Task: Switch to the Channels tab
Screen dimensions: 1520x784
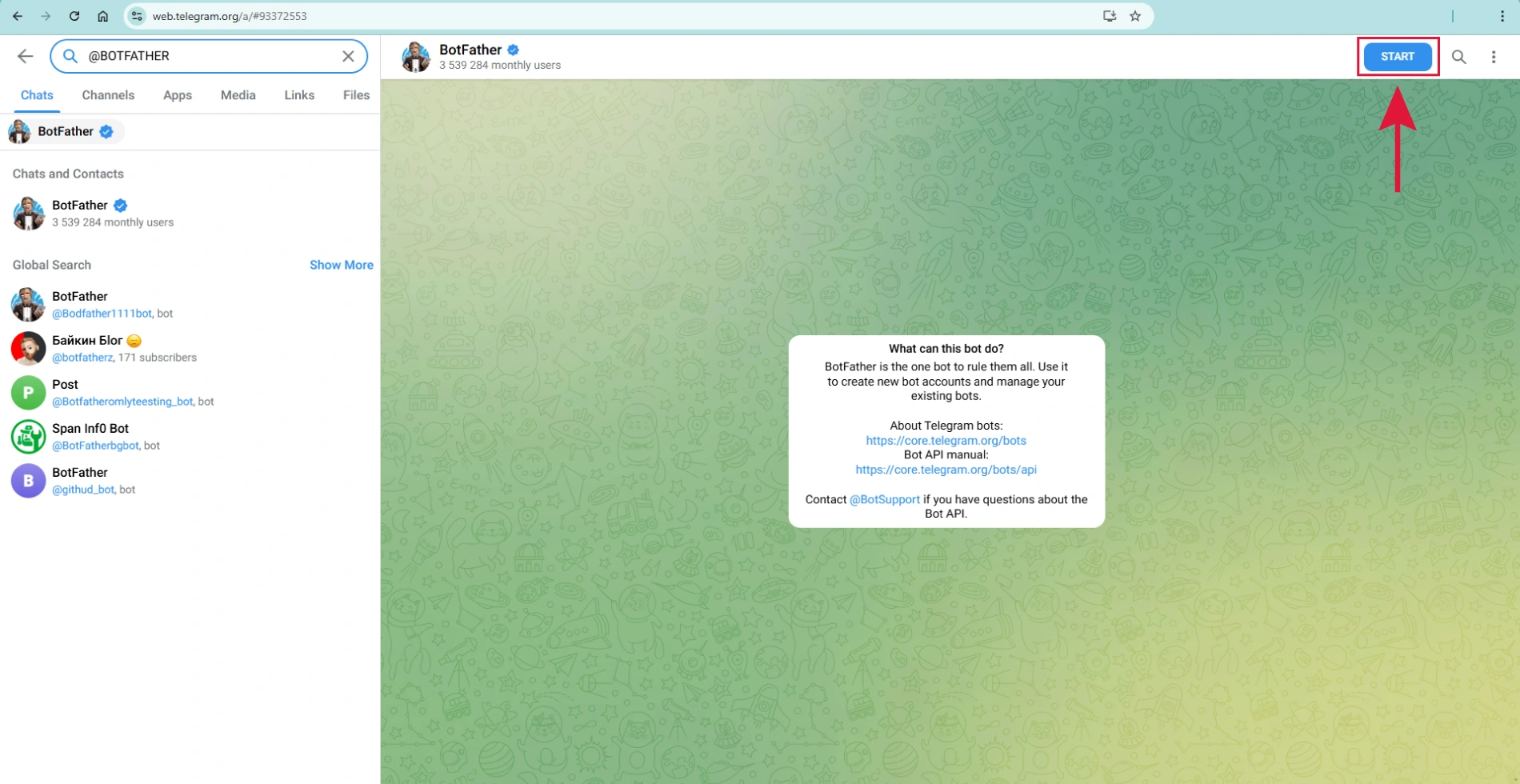Action: (x=108, y=95)
